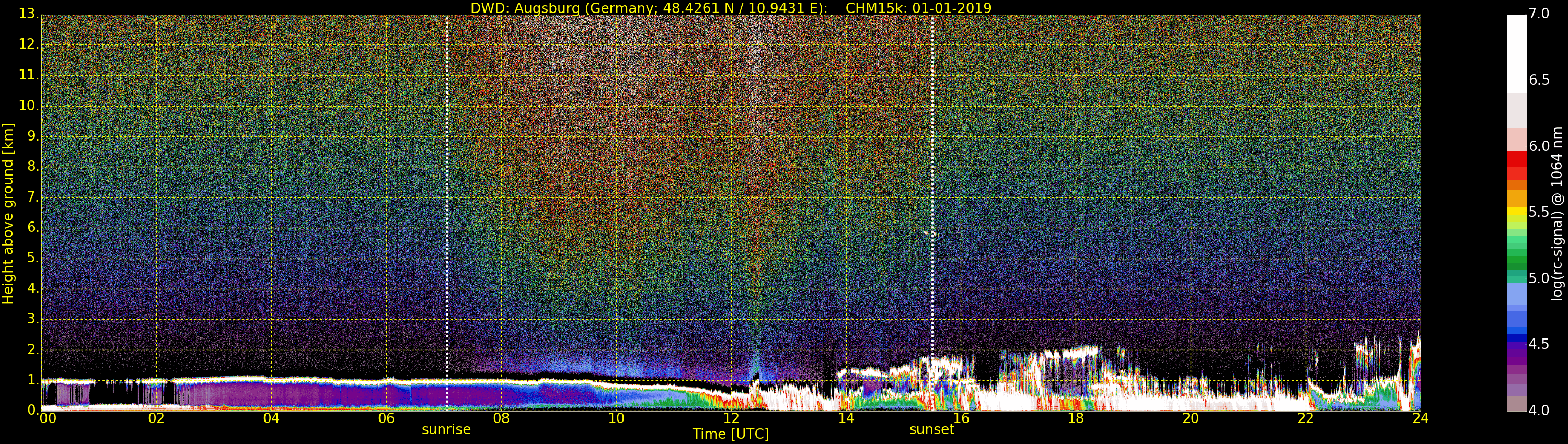The image size is (1568, 444).
Task: Select the "5.5" colorbar tick value
Action: click(1539, 212)
